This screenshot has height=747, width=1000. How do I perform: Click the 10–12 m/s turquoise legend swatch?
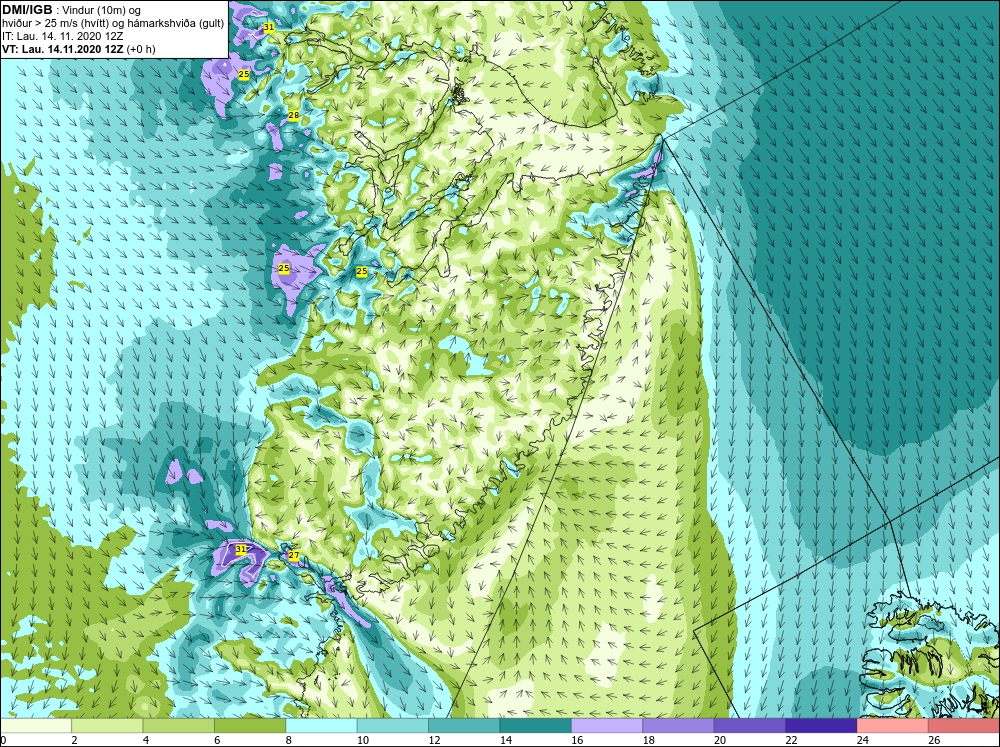pos(393,726)
